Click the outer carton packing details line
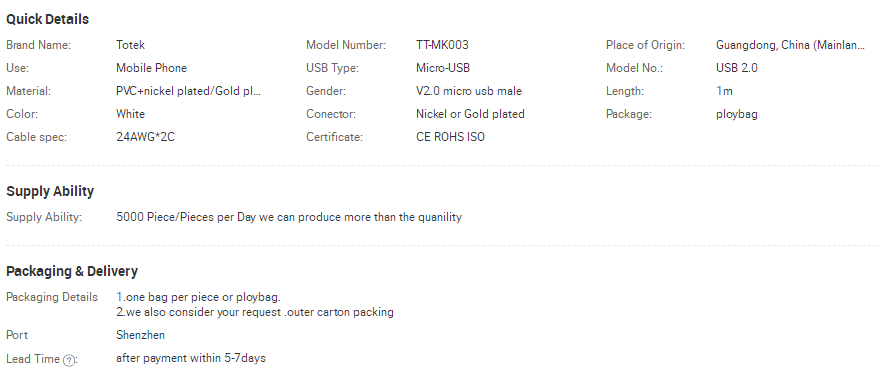Screen dimensions: 879x386 click(255, 312)
